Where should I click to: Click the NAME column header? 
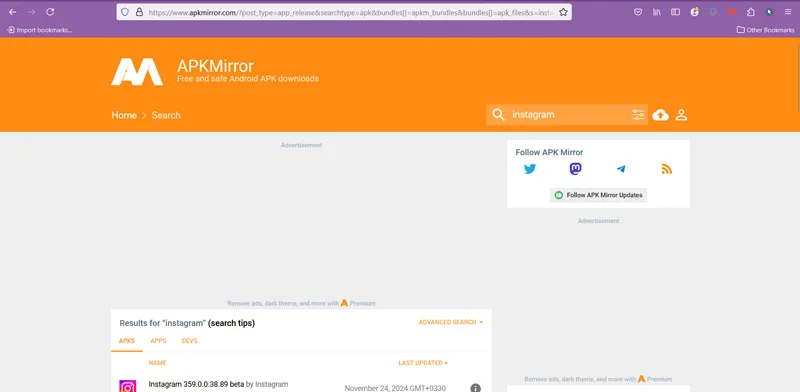(x=158, y=363)
